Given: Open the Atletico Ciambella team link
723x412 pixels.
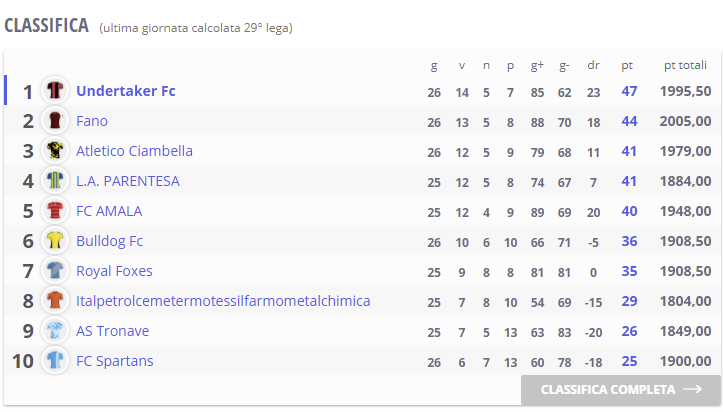Looking at the screenshot, I should (134, 151).
